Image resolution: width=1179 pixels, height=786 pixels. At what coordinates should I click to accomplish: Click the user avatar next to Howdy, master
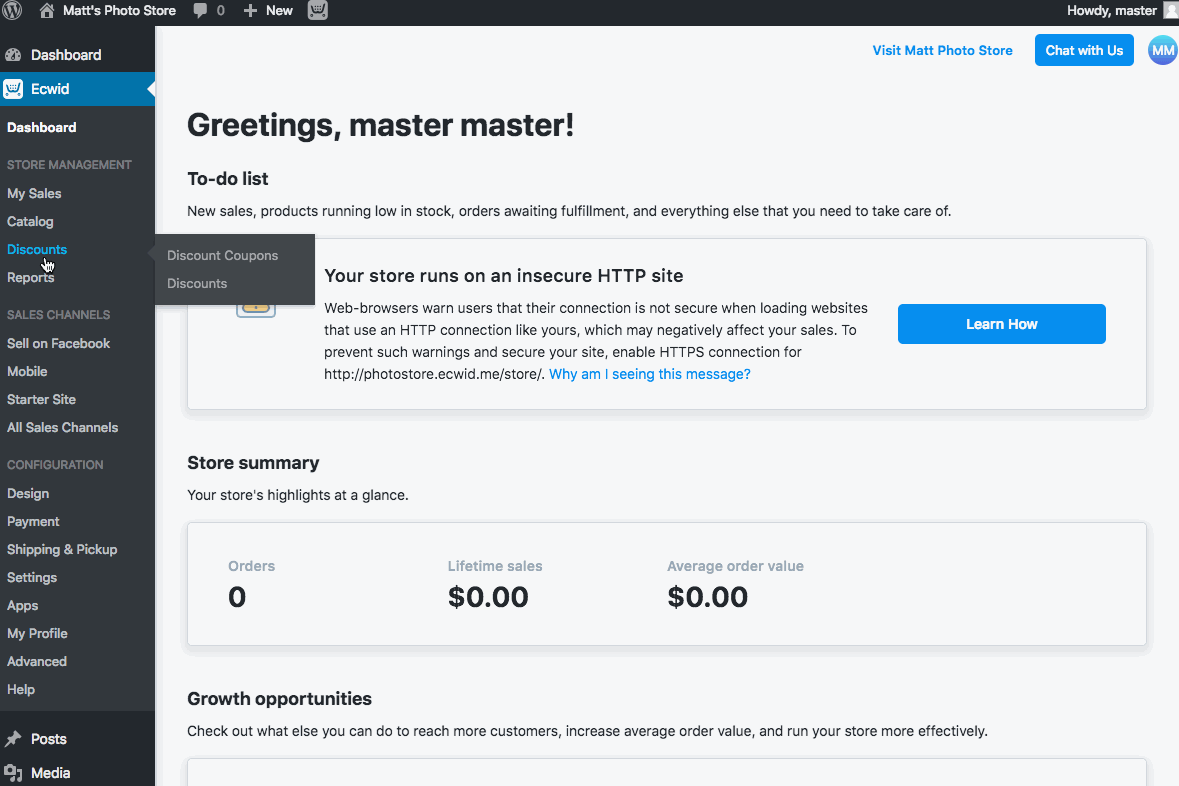(x=1171, y=10)
